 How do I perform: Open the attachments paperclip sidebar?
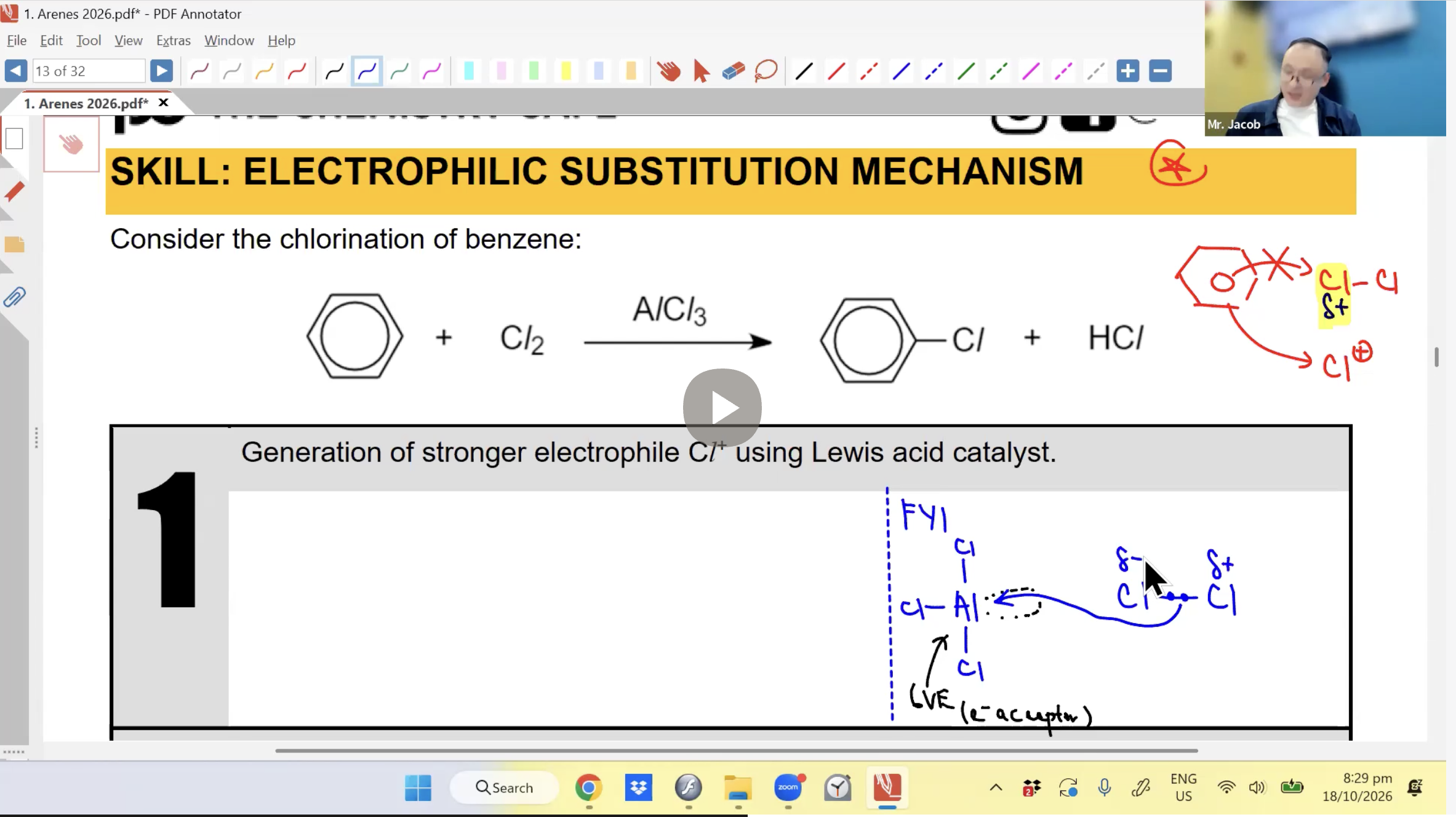tap(15, 298)
